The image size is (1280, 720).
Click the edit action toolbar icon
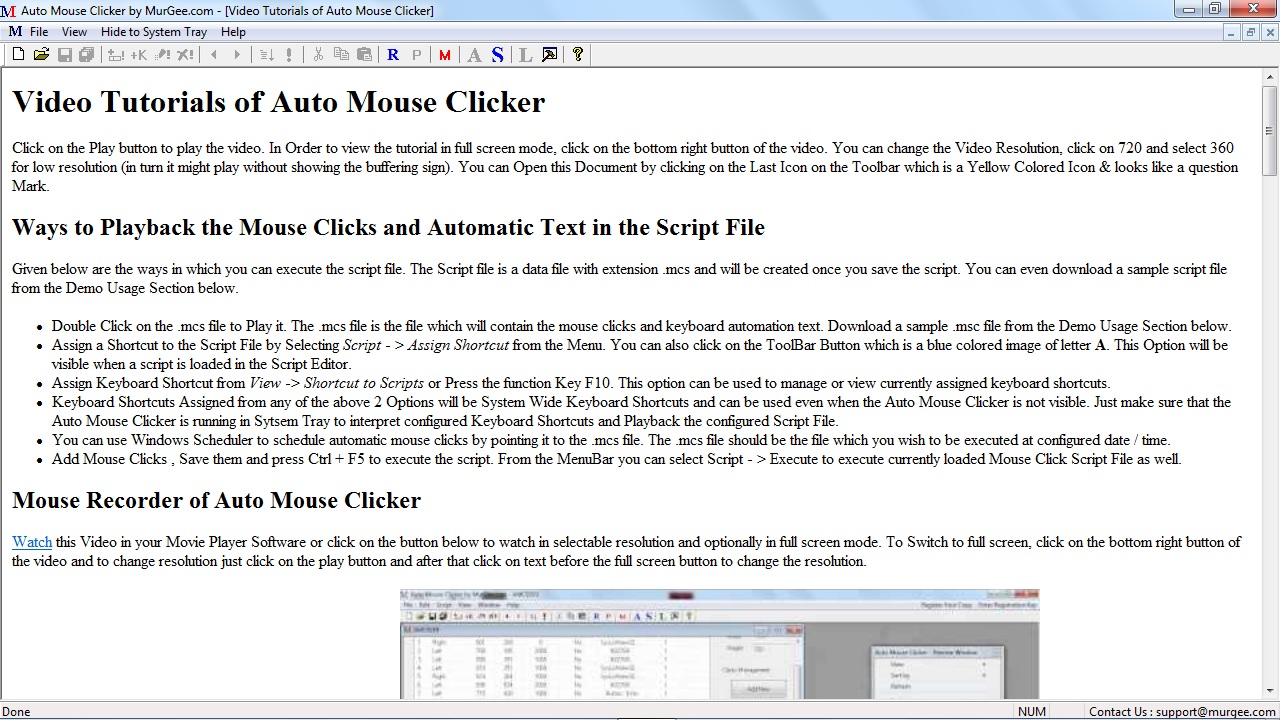tap(162, 55)
